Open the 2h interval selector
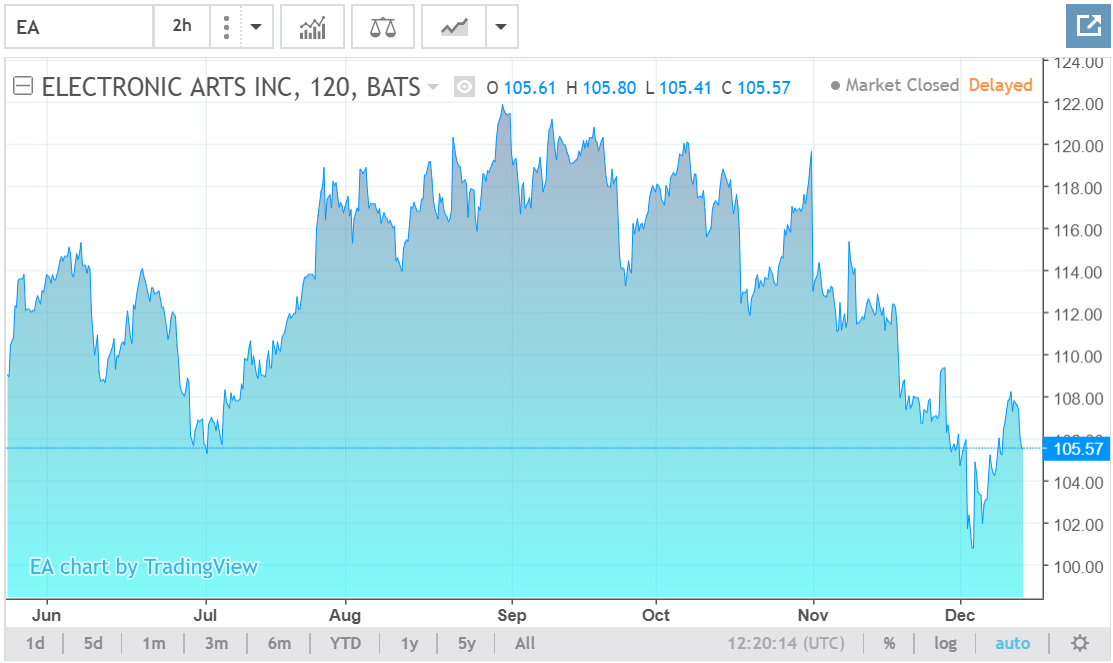The image size is (1113, 663). coord(182,27)
